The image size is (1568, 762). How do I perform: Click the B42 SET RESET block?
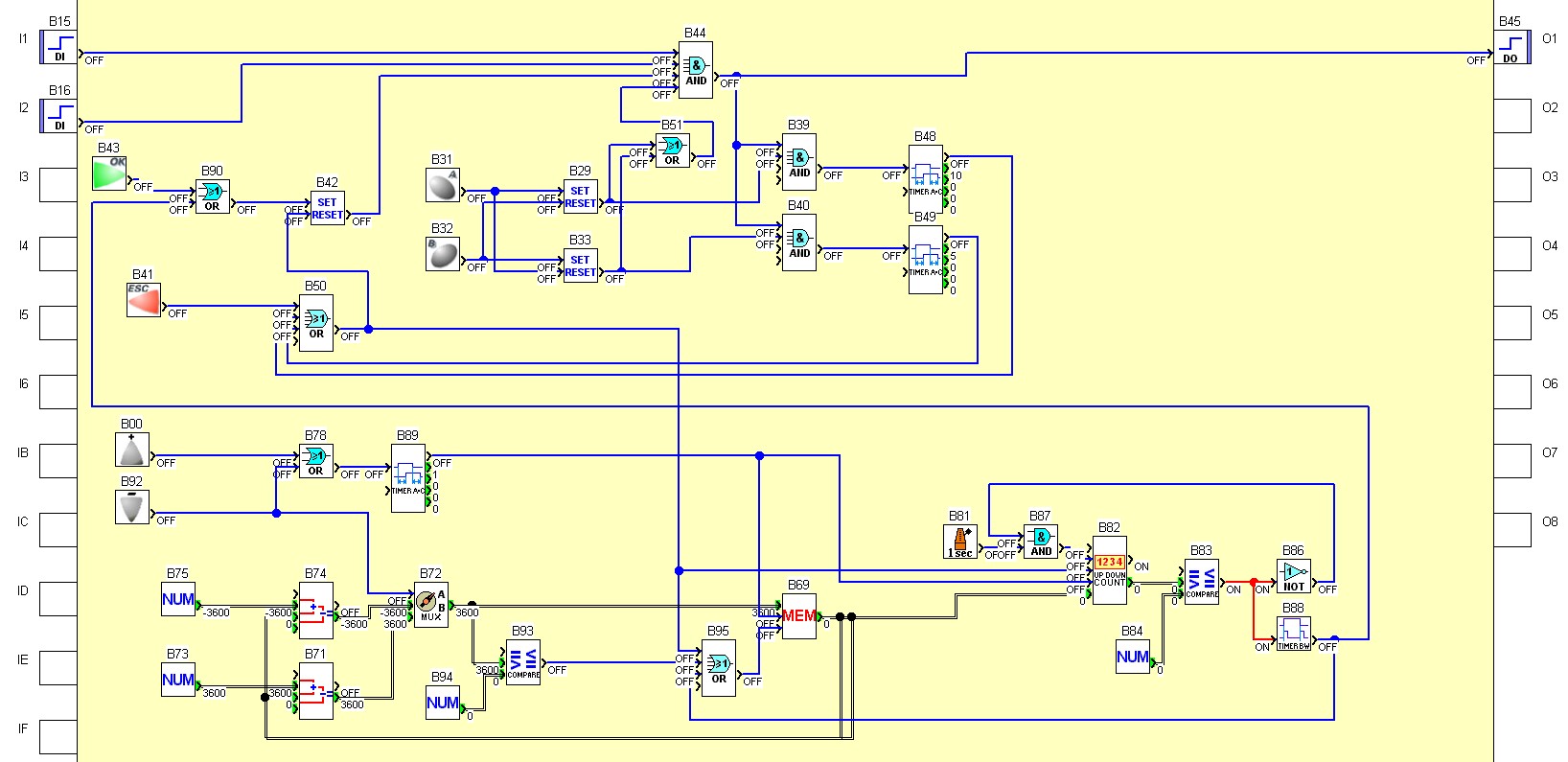click(327, 208)
